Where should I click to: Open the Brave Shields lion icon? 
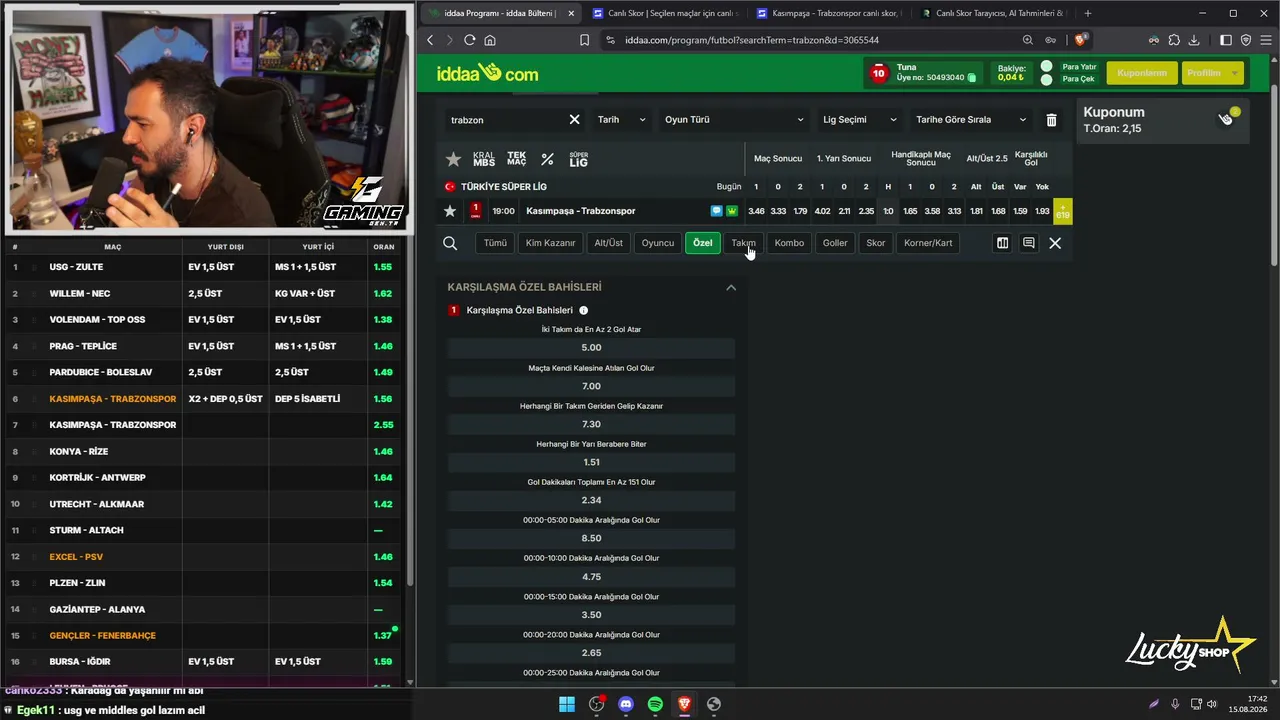pos(1081,40)
